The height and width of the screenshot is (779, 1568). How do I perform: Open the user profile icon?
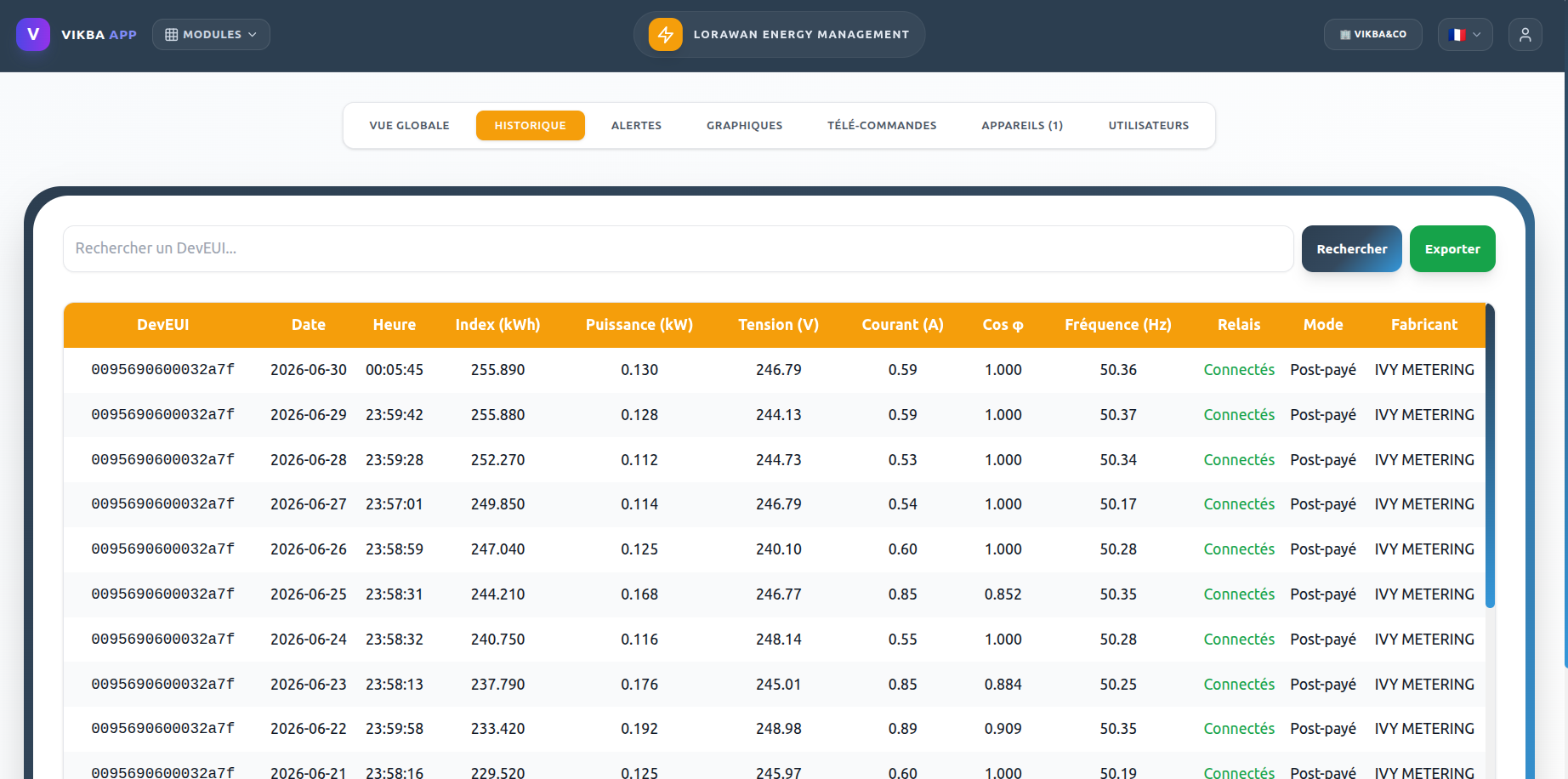pos(1525,34)
